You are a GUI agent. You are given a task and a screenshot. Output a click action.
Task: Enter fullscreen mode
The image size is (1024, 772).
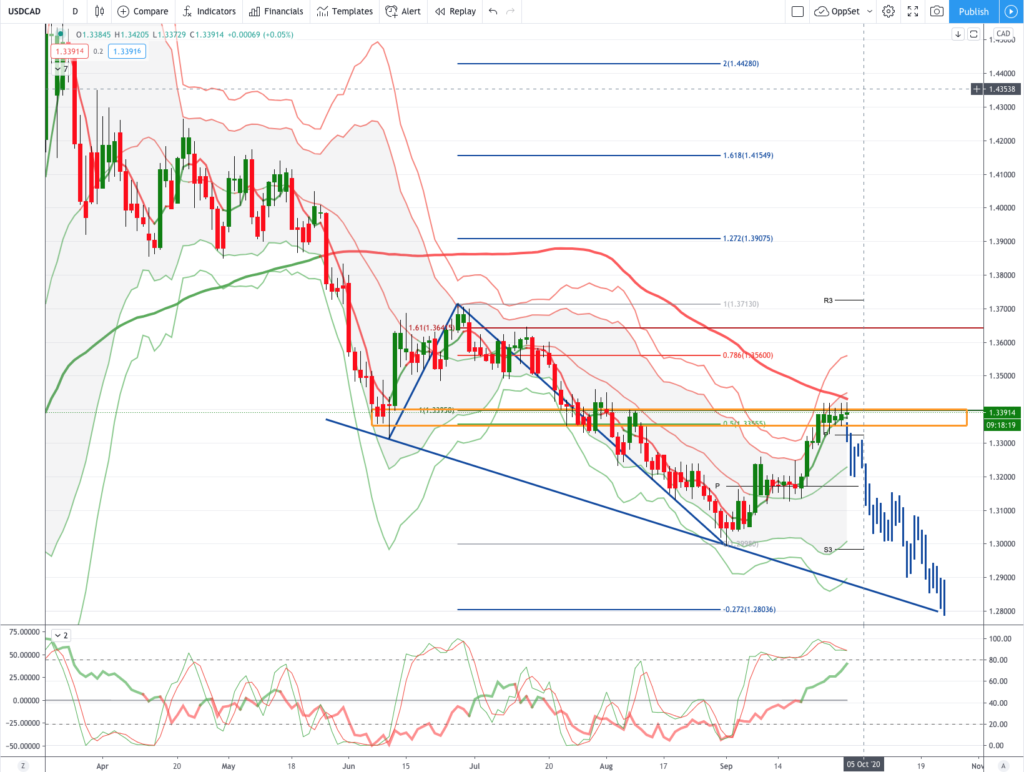coord(912,12)
